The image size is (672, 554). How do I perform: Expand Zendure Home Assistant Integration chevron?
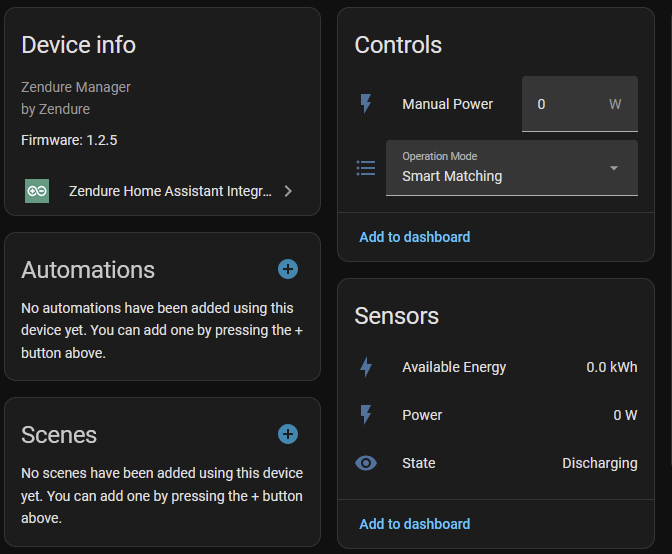tap(288, 191)
